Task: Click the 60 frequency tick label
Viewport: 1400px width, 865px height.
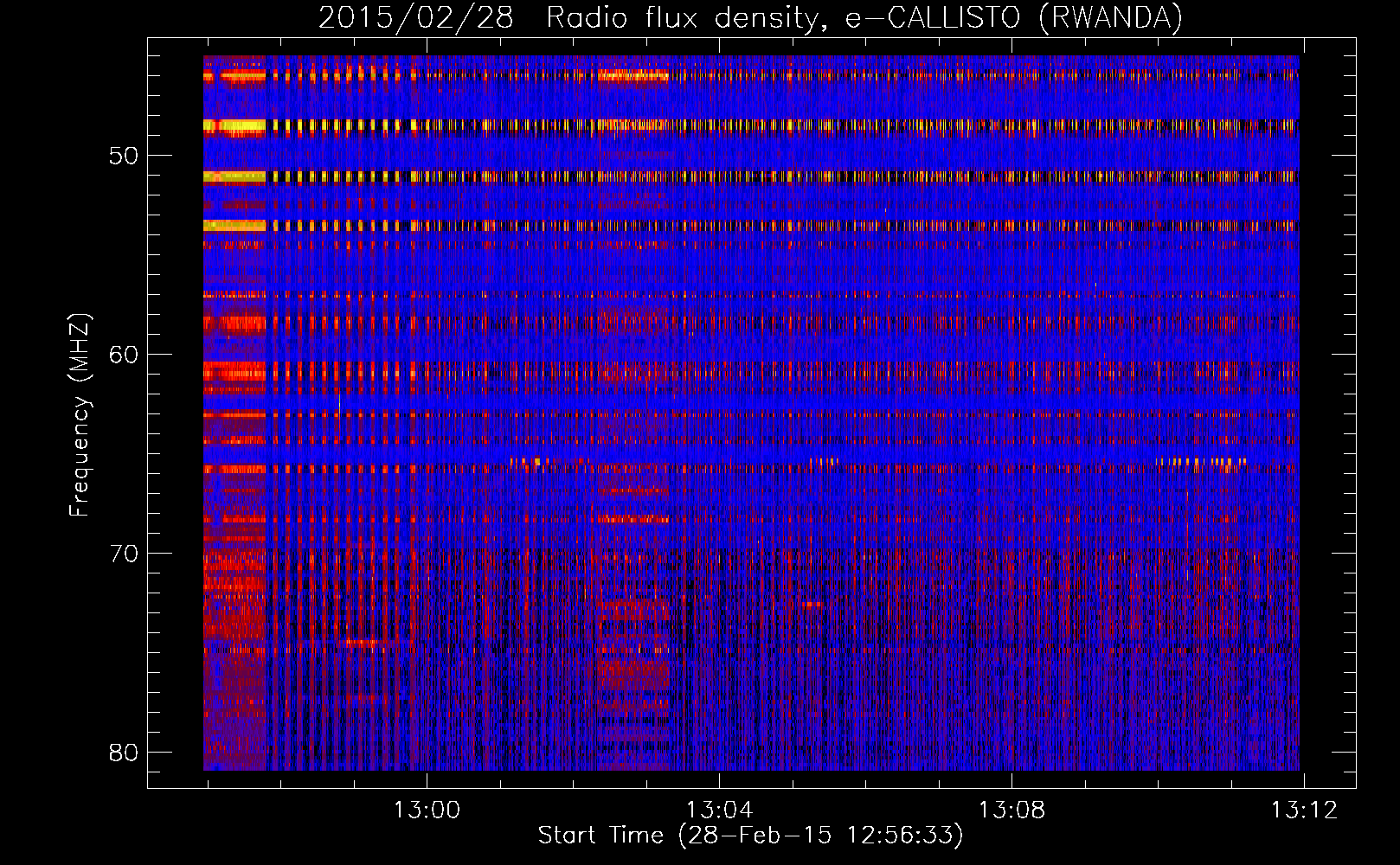Action: [x=124, y=355]
